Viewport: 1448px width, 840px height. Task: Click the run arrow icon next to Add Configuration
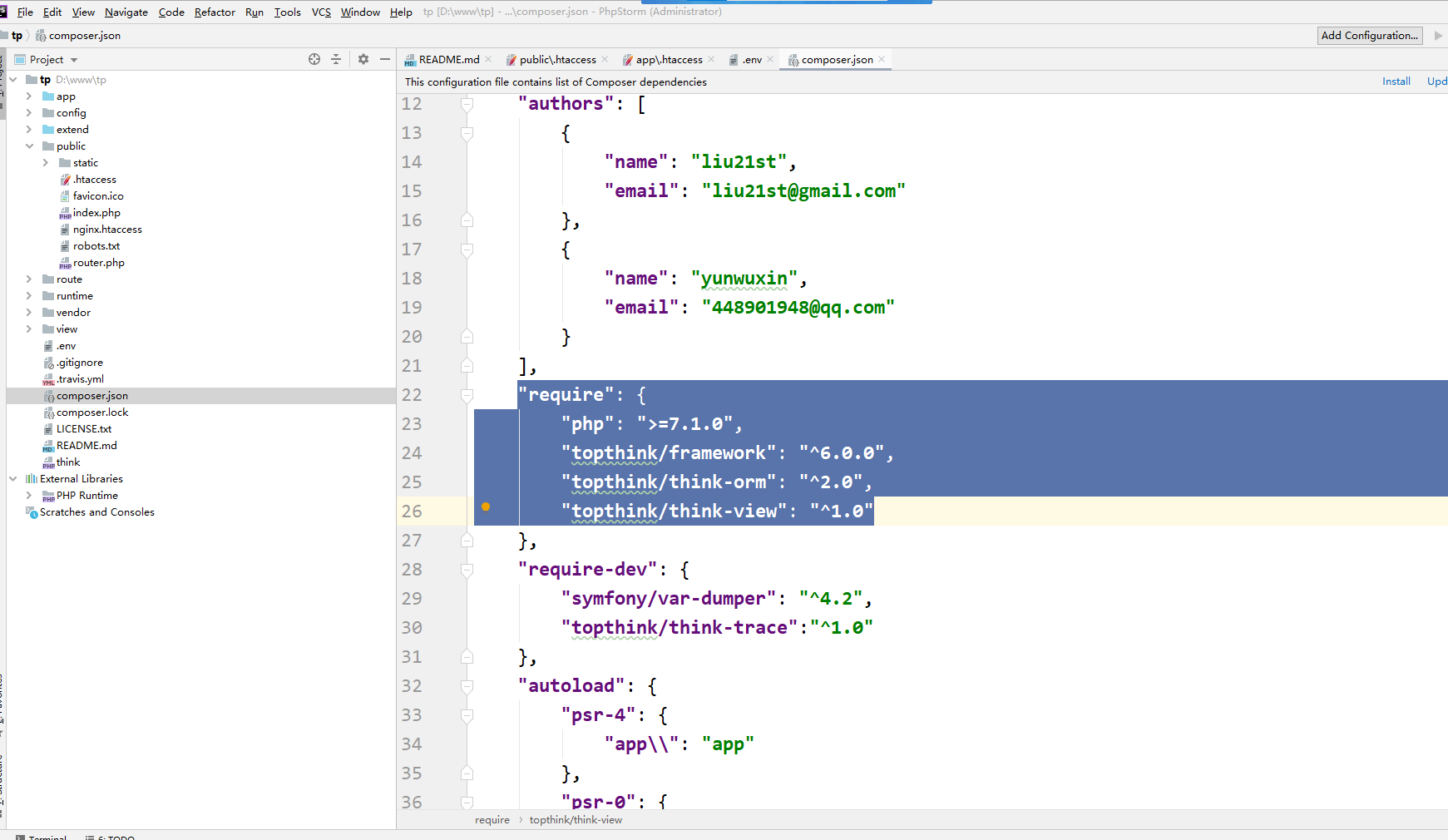1438,35
